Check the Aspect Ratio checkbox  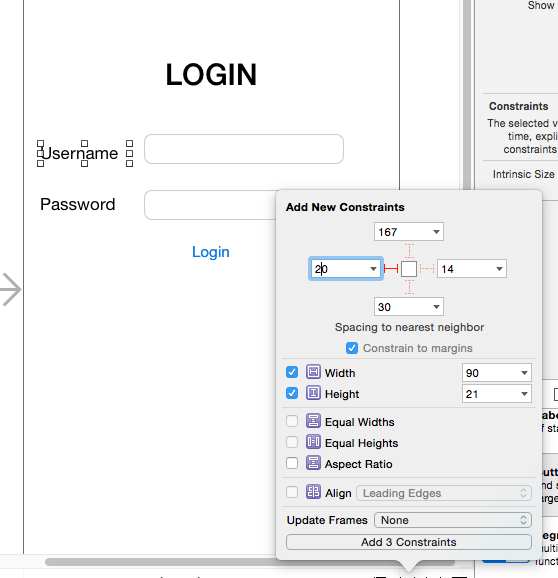click(x=292, y=463)
